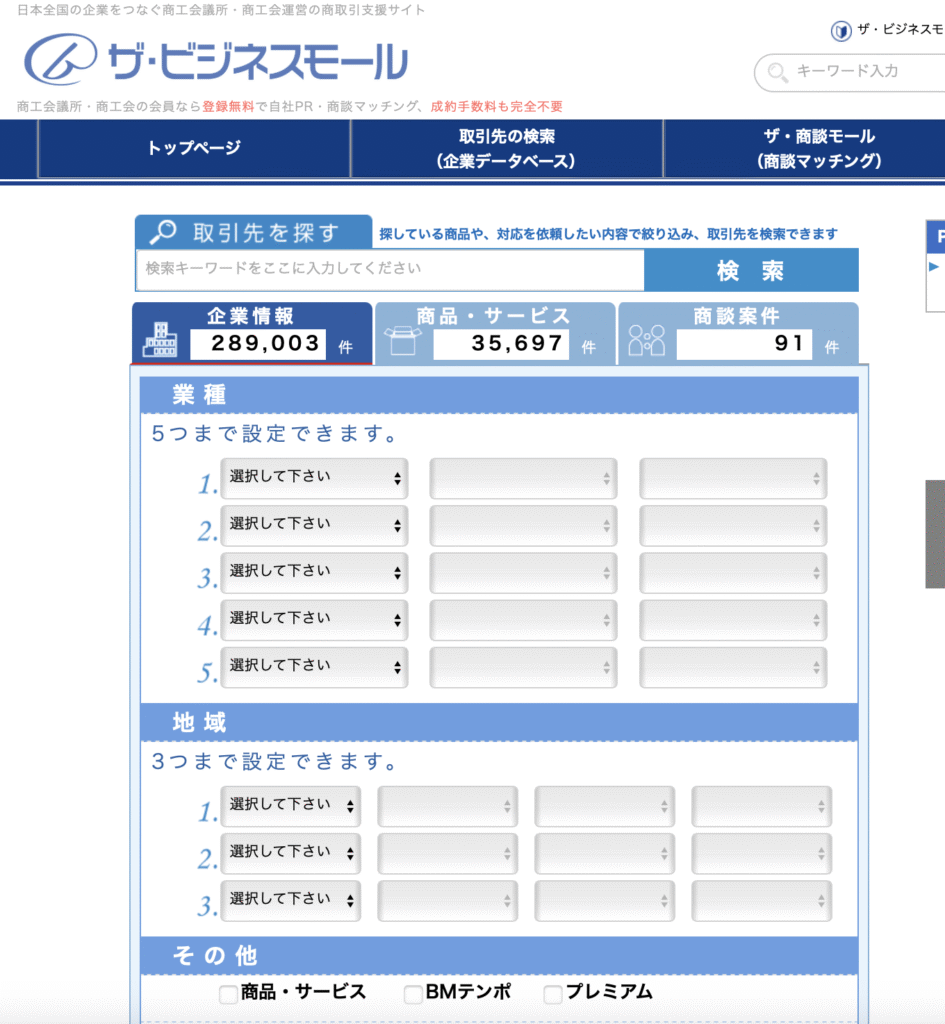Screen dimensions: 945x1024
Task: Open 業種 row 1 third-level dropdown
Action: [733, 478]
